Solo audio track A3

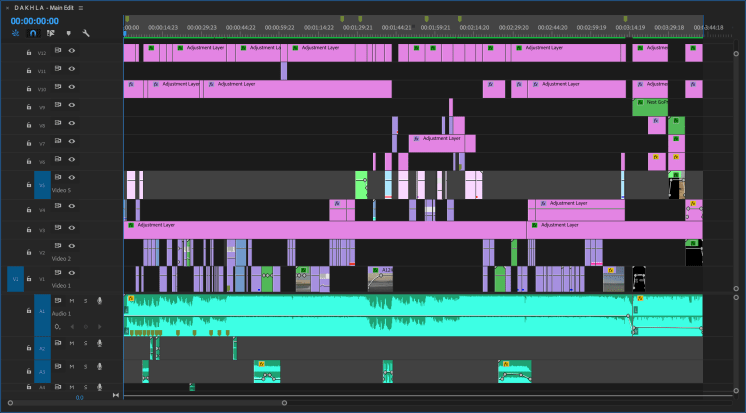pos(85,366)
